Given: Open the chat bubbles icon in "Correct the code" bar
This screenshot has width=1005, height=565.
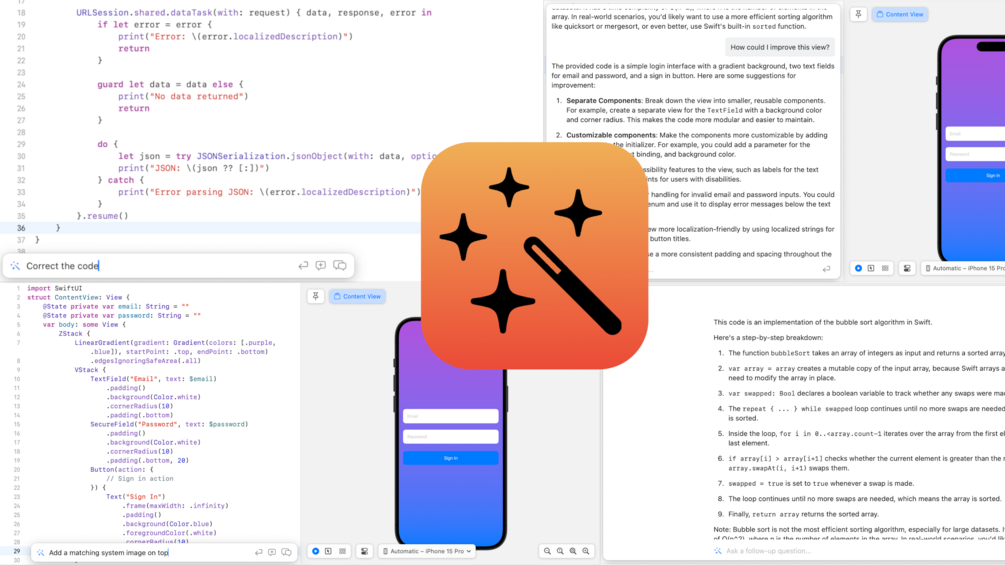Looking at the screenshot, I should (340, 265).
